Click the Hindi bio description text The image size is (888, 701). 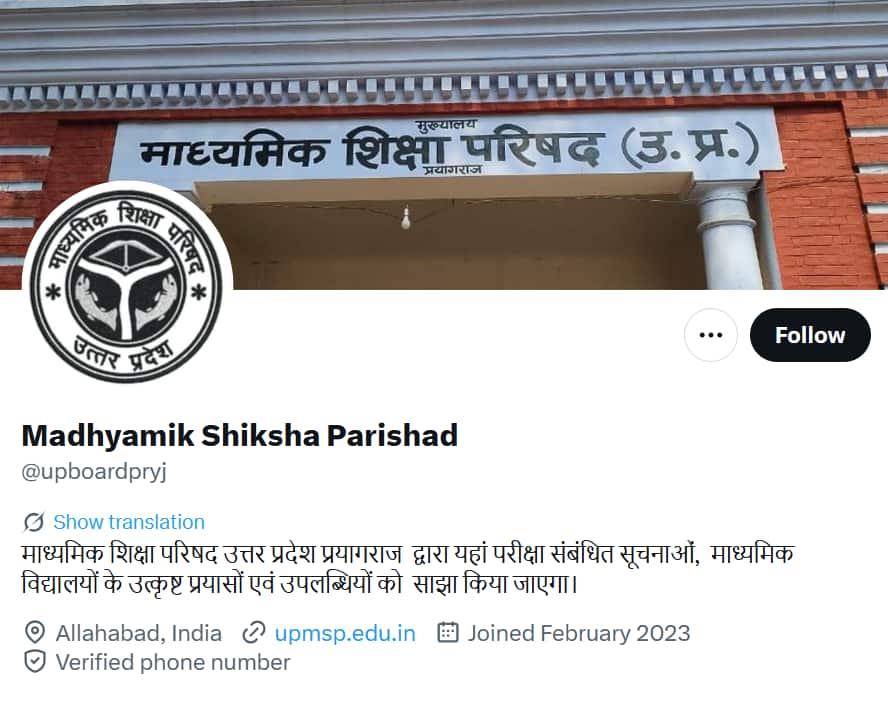click(408, 569)
